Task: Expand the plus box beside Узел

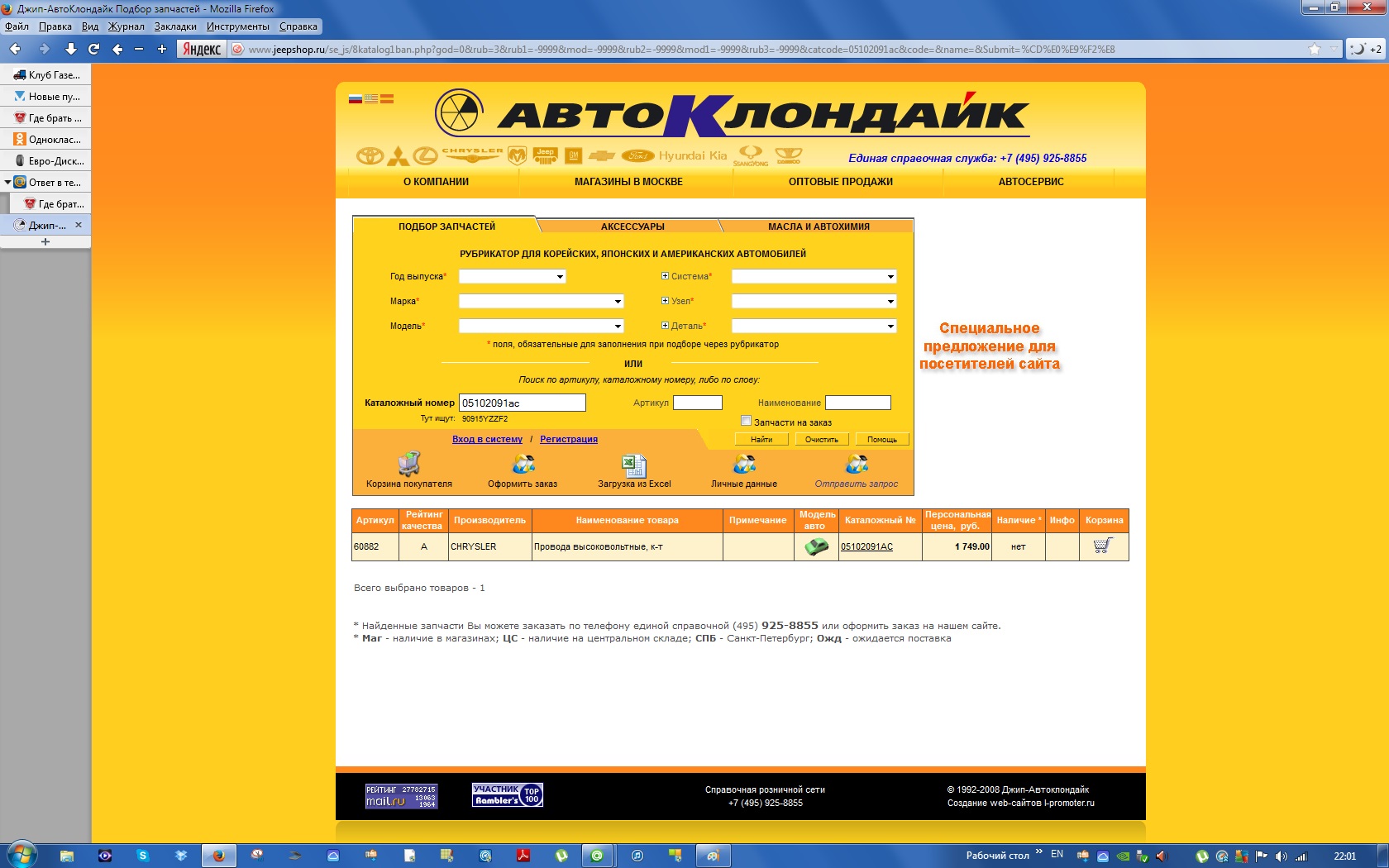Action: click(665, 301)
